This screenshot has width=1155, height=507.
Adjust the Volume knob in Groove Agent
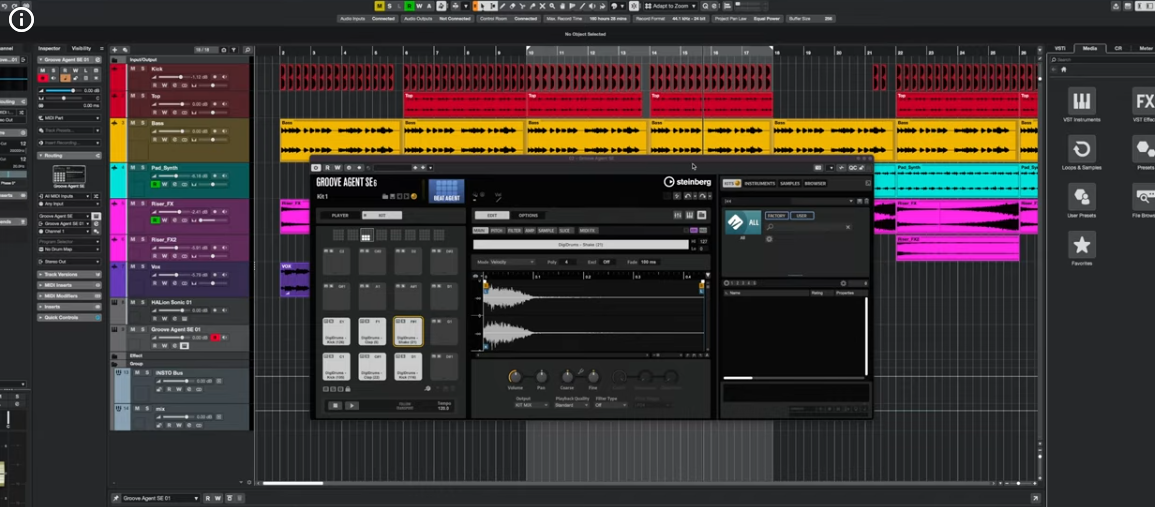(515, 376)
